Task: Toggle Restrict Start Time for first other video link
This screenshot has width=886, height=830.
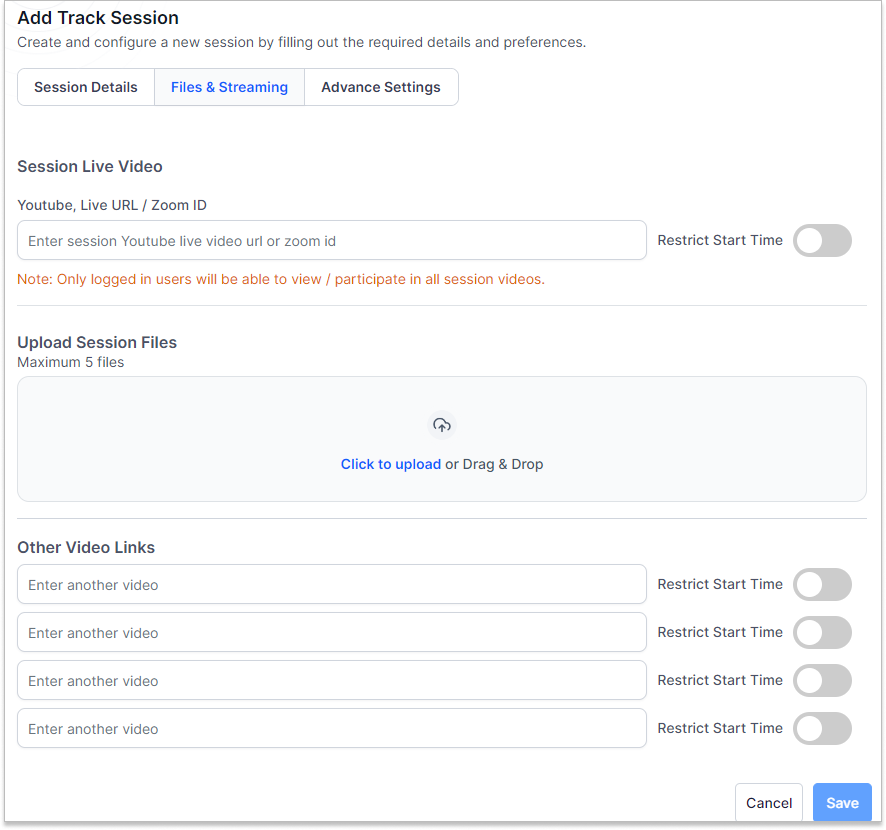Action: [822, 584]
